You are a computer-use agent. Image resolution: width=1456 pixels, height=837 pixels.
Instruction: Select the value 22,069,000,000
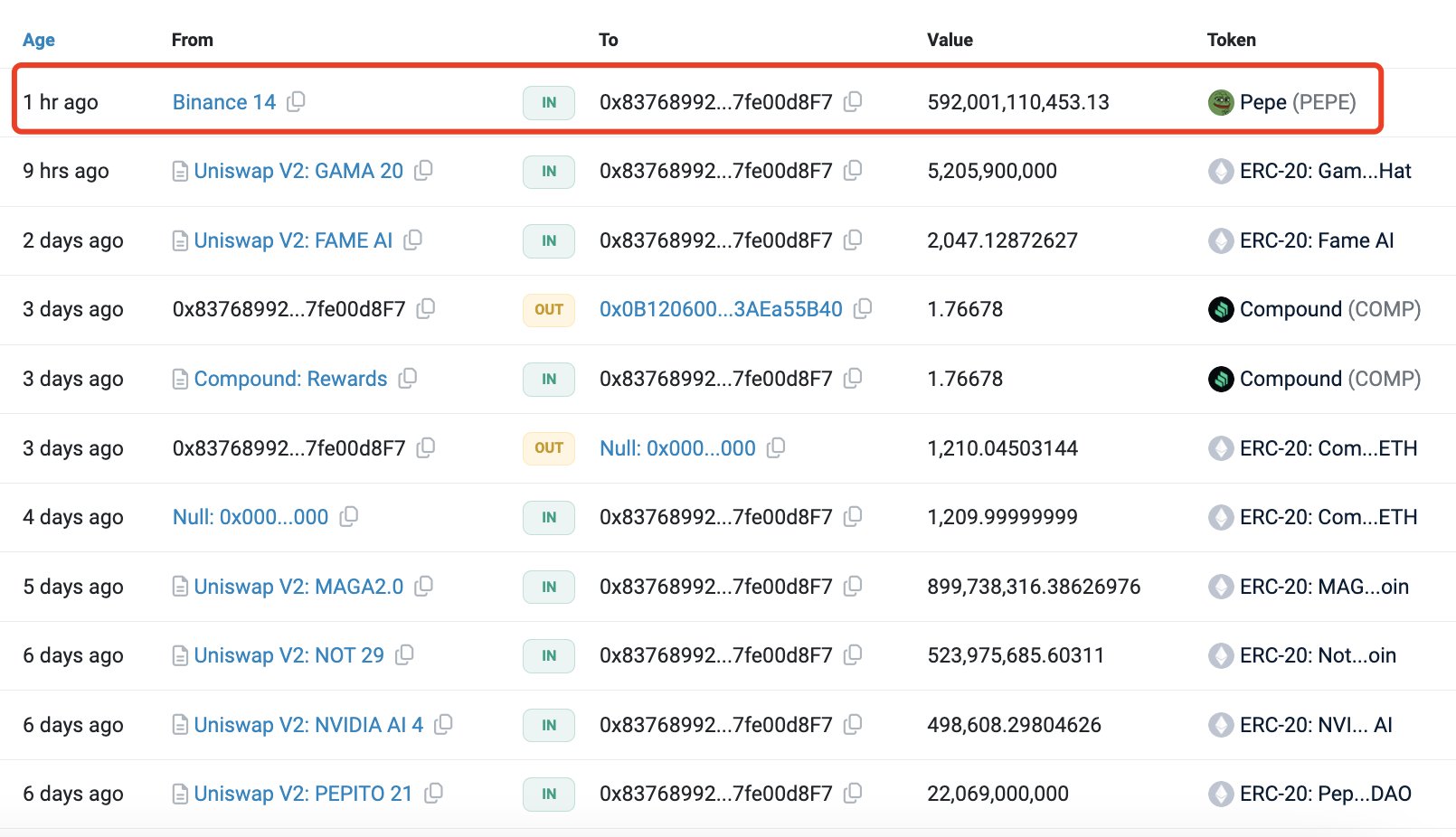tap(997, 794)
